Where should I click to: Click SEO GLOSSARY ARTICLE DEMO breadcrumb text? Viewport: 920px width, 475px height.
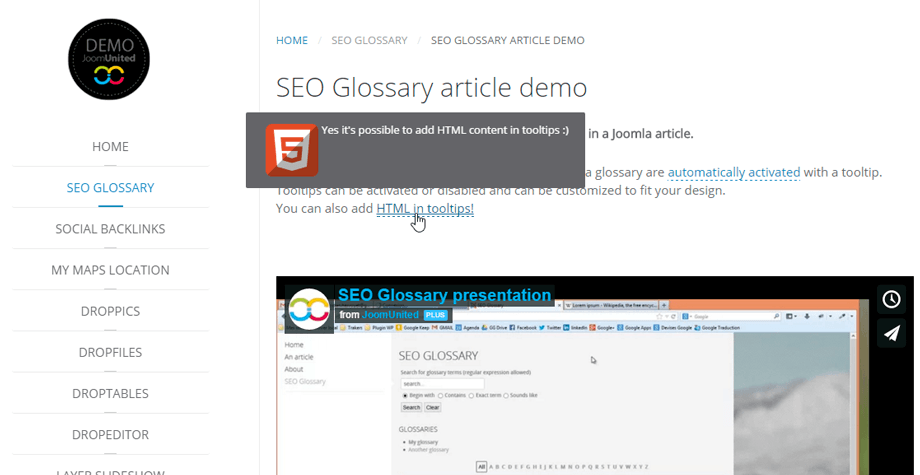pos(508,40)
